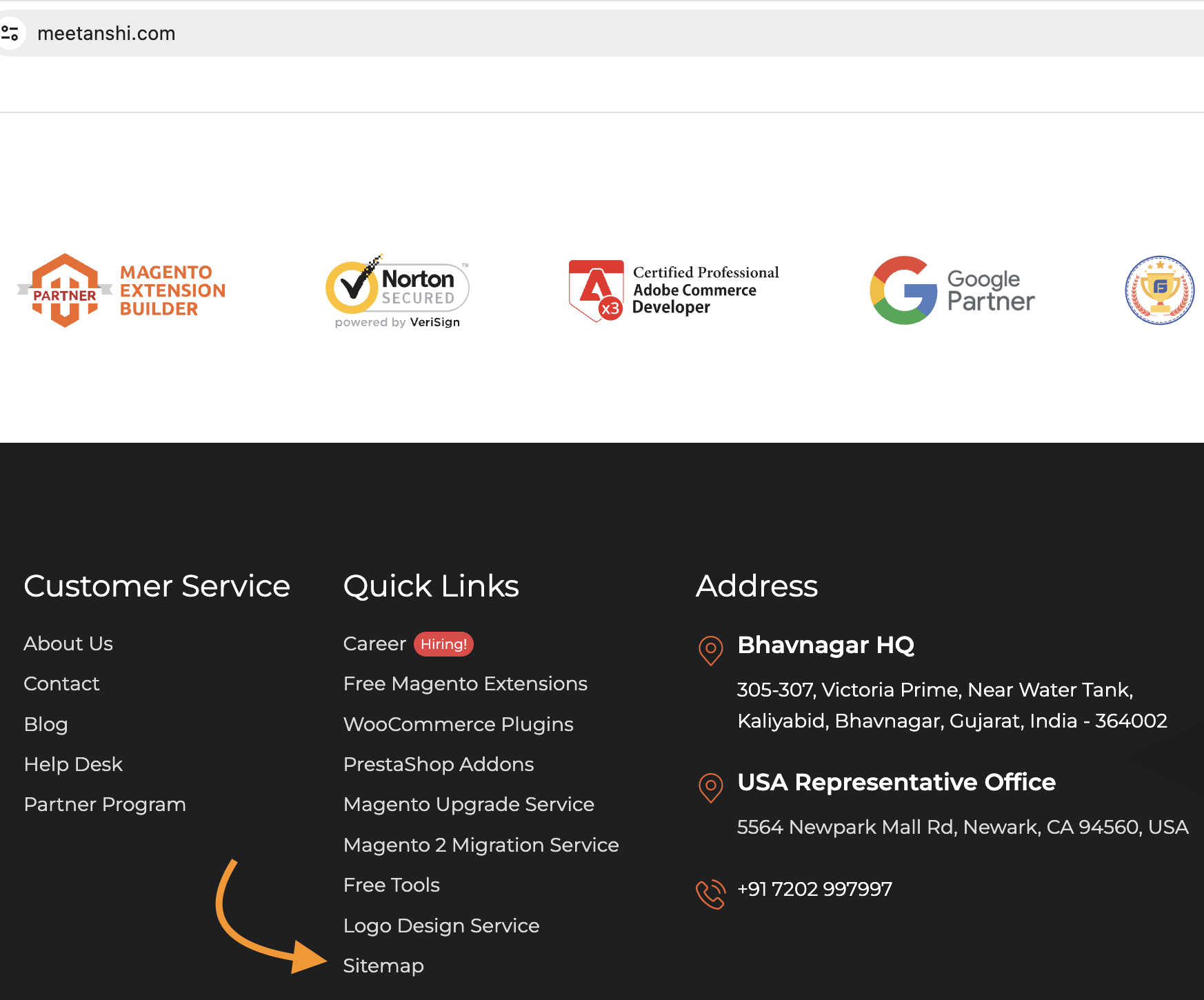Open site information icon in address bar

point(10,33)
